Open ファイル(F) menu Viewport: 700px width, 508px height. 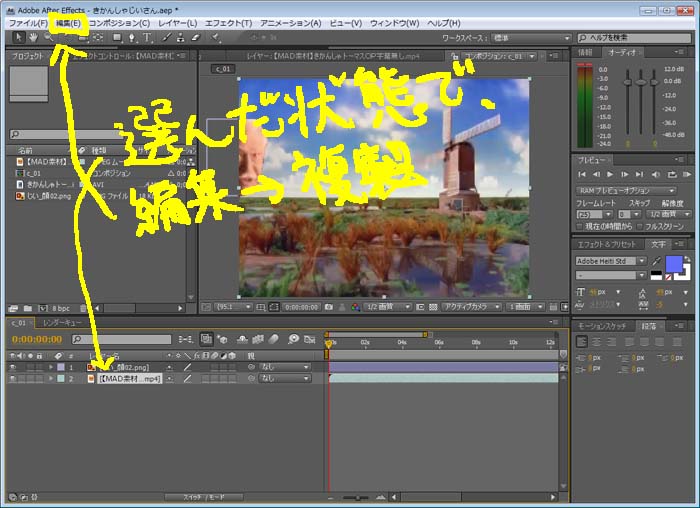coord(28,23)
